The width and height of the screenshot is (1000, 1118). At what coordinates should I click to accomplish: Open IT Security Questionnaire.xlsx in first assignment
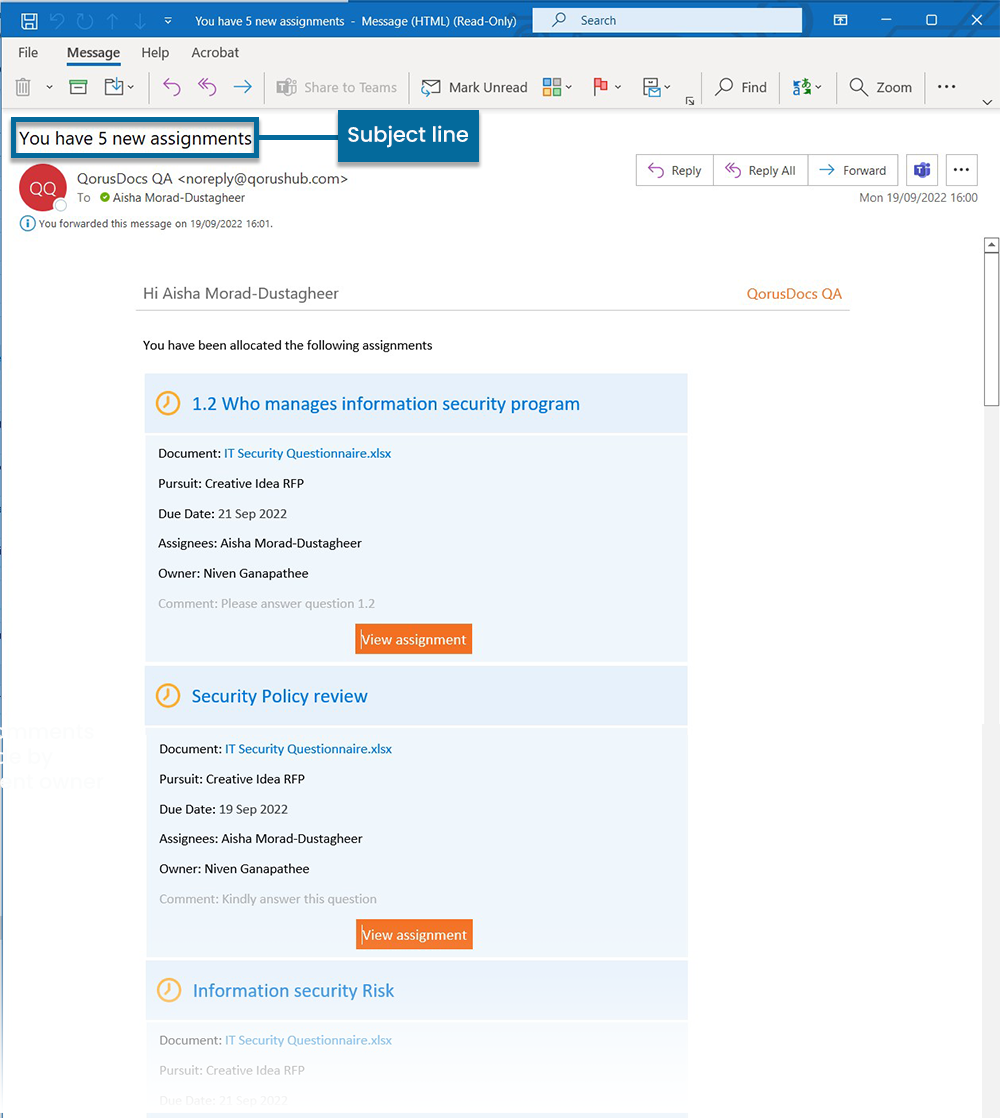(x=307, y=453)
